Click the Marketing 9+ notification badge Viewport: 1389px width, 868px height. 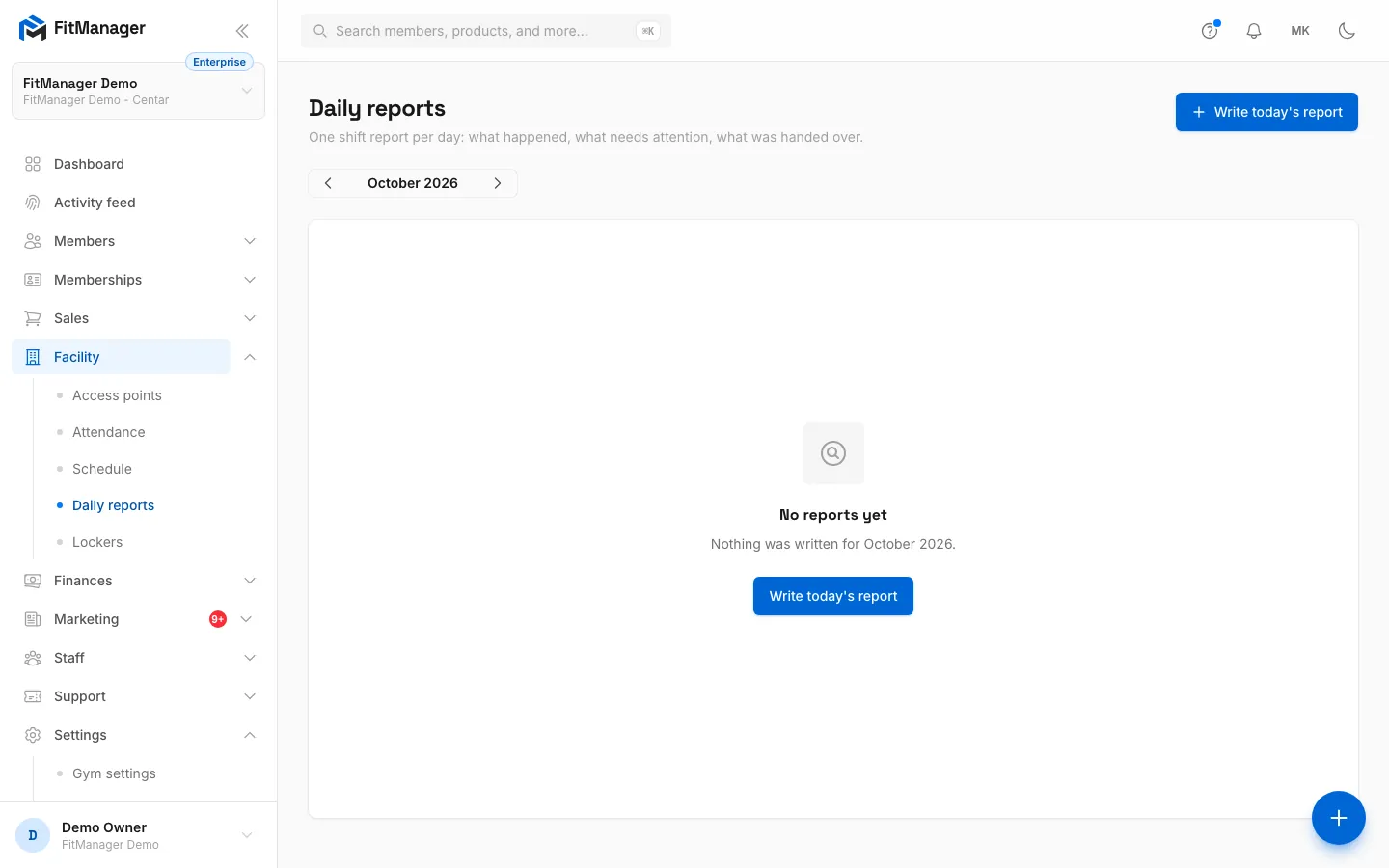218,619
